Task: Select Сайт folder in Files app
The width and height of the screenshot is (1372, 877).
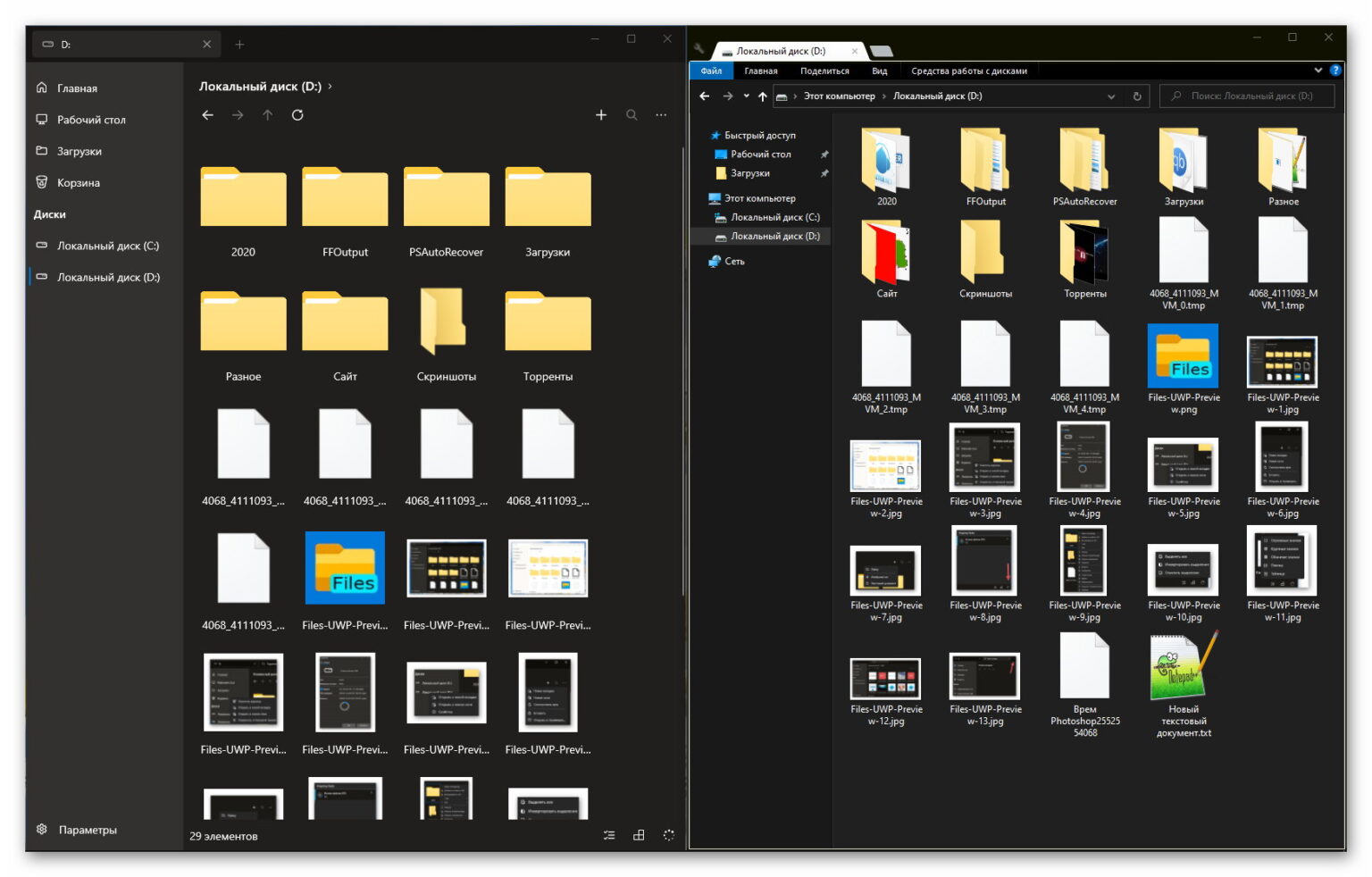Action: point(345,337)
